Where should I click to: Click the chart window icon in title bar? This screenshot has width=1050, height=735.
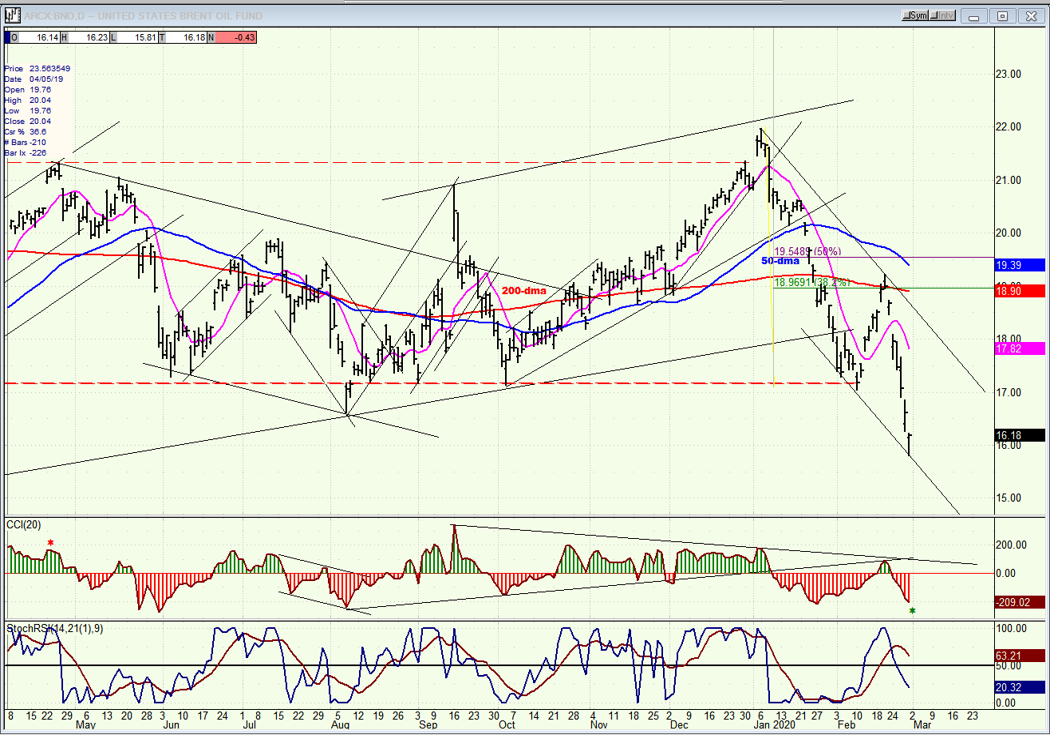[x=13, y=15]
